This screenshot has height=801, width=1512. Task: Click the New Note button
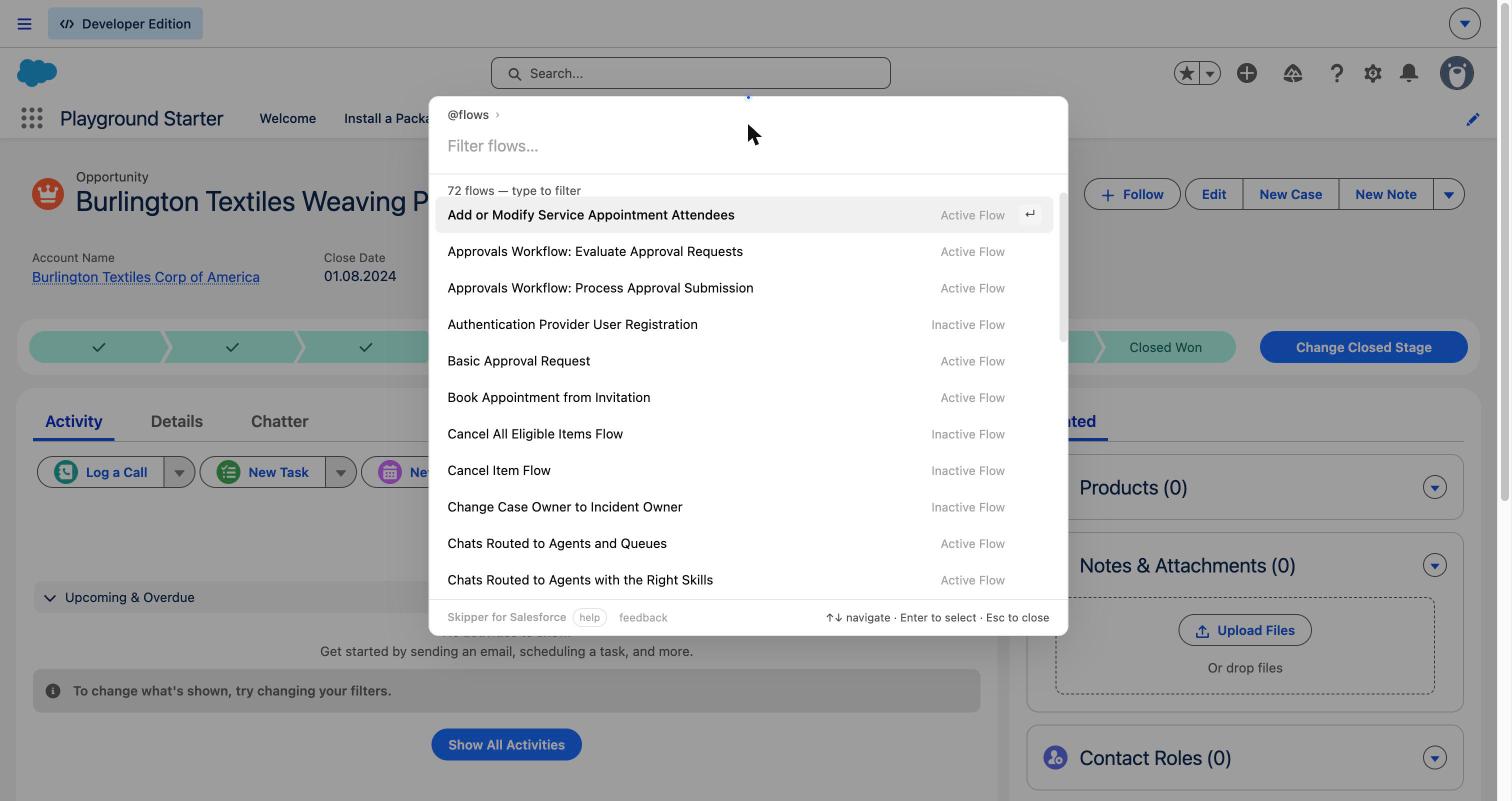[1386, 194]
